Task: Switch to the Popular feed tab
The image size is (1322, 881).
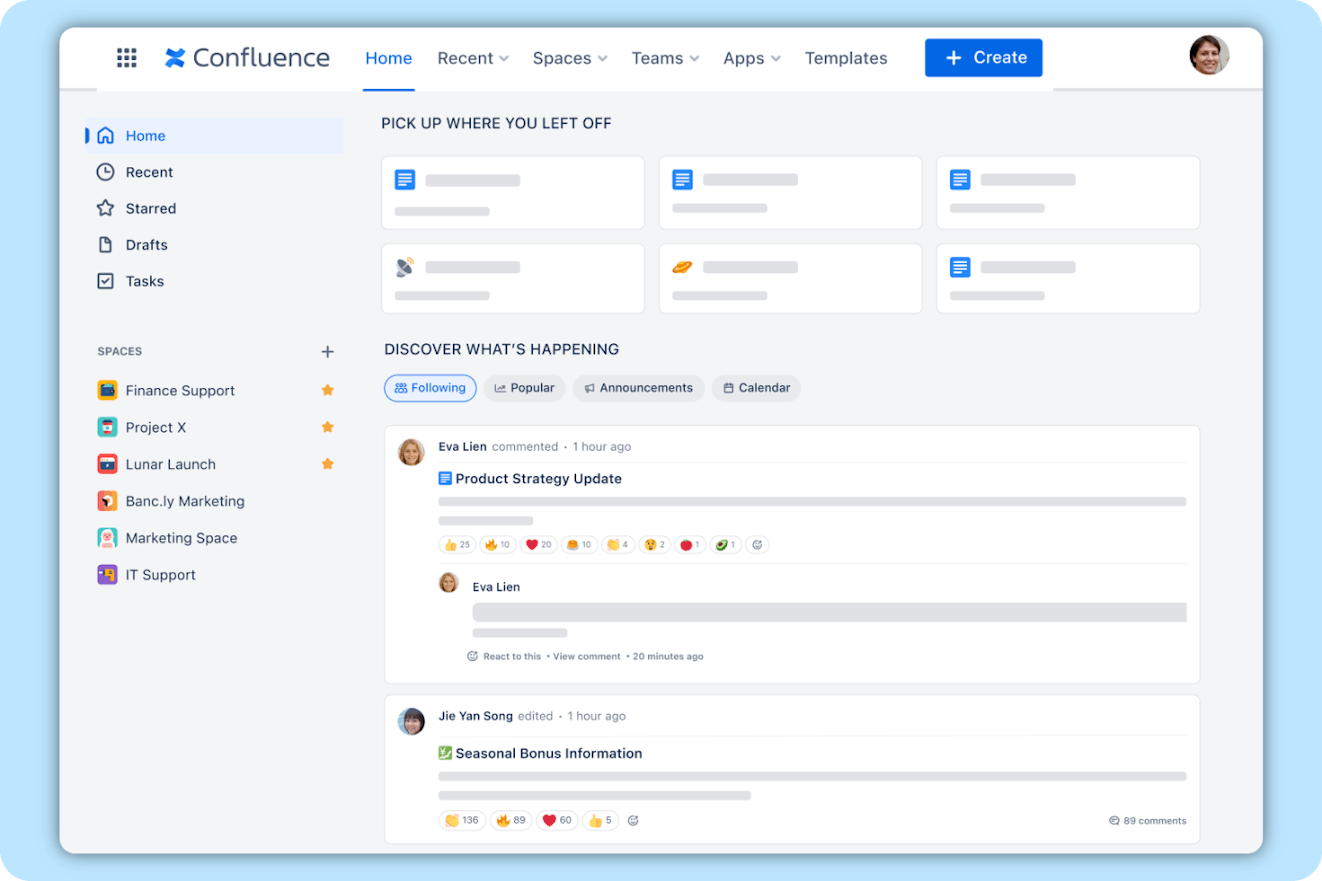Action: point(525,388)
